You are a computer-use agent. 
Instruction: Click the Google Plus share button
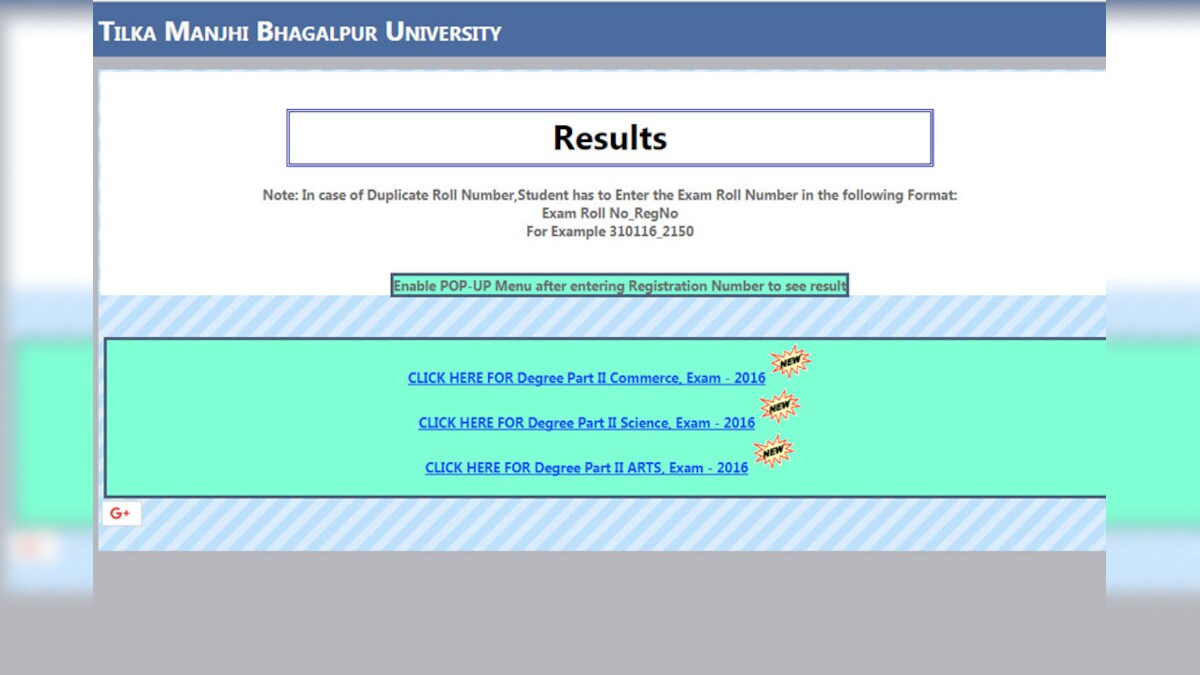click(121, 513)
